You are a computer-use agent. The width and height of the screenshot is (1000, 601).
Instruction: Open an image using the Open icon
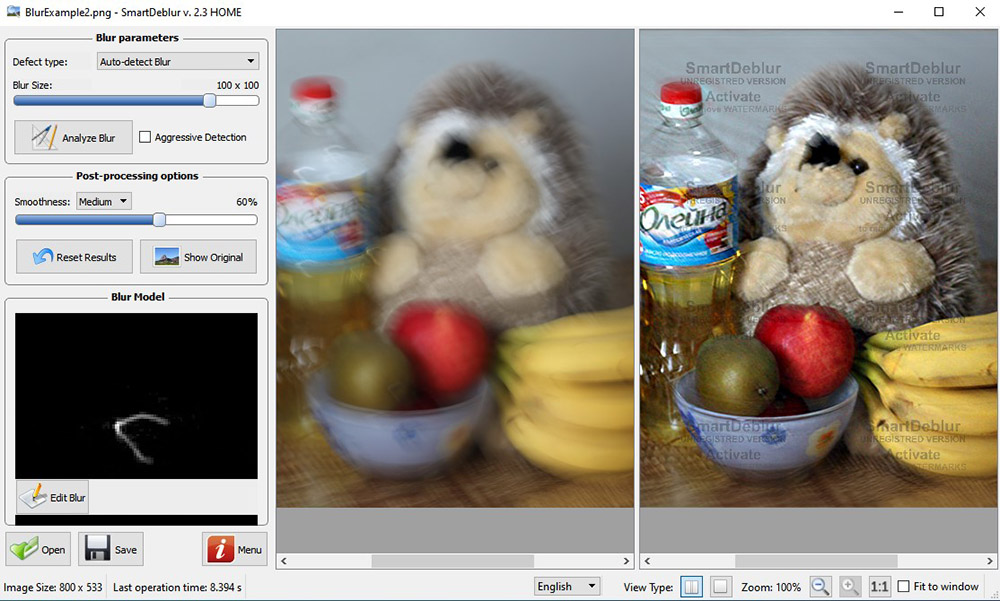pyautogui.click(x=23, y=549)
